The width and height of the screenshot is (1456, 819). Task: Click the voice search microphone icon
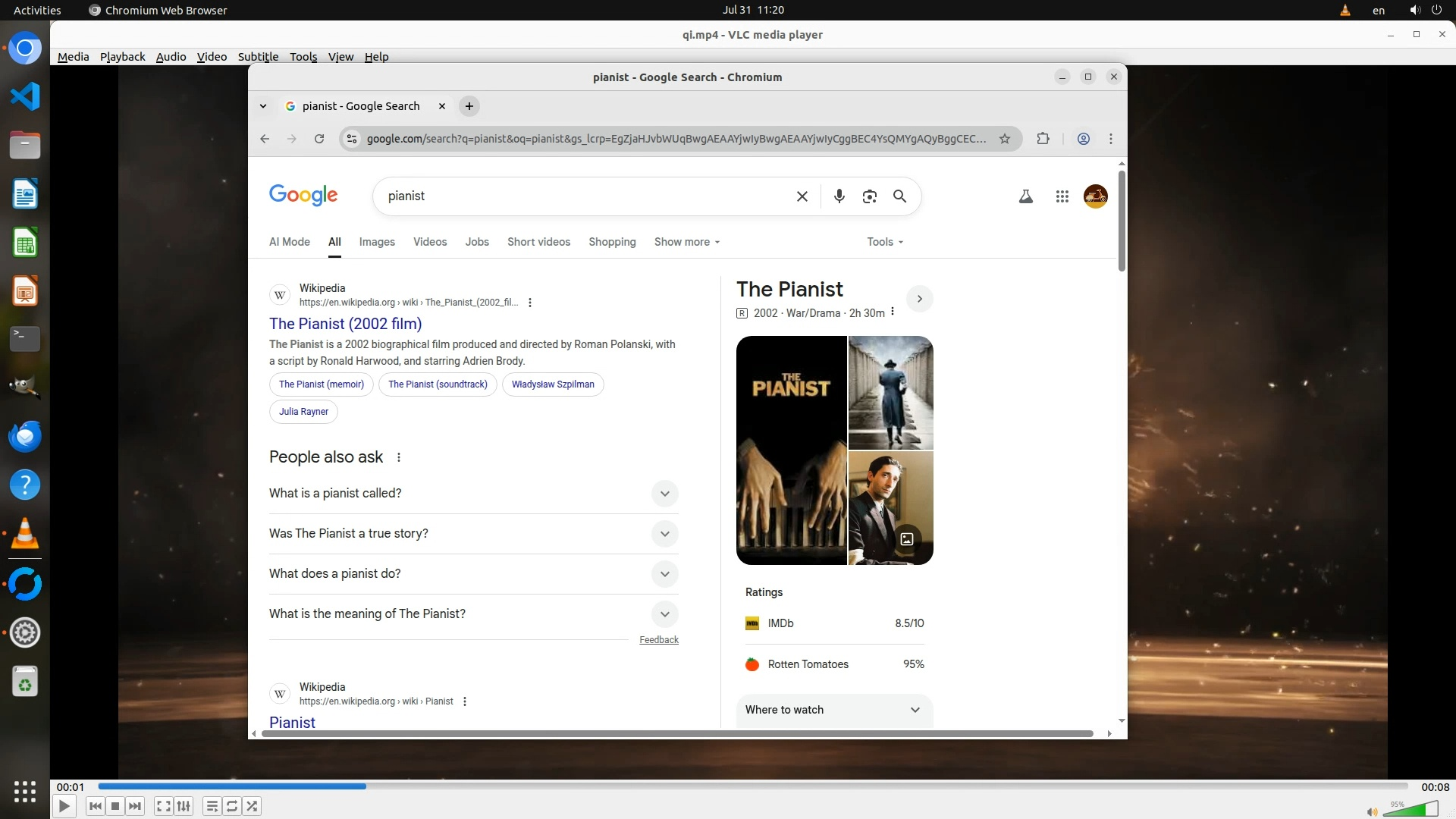coord(839,196)
